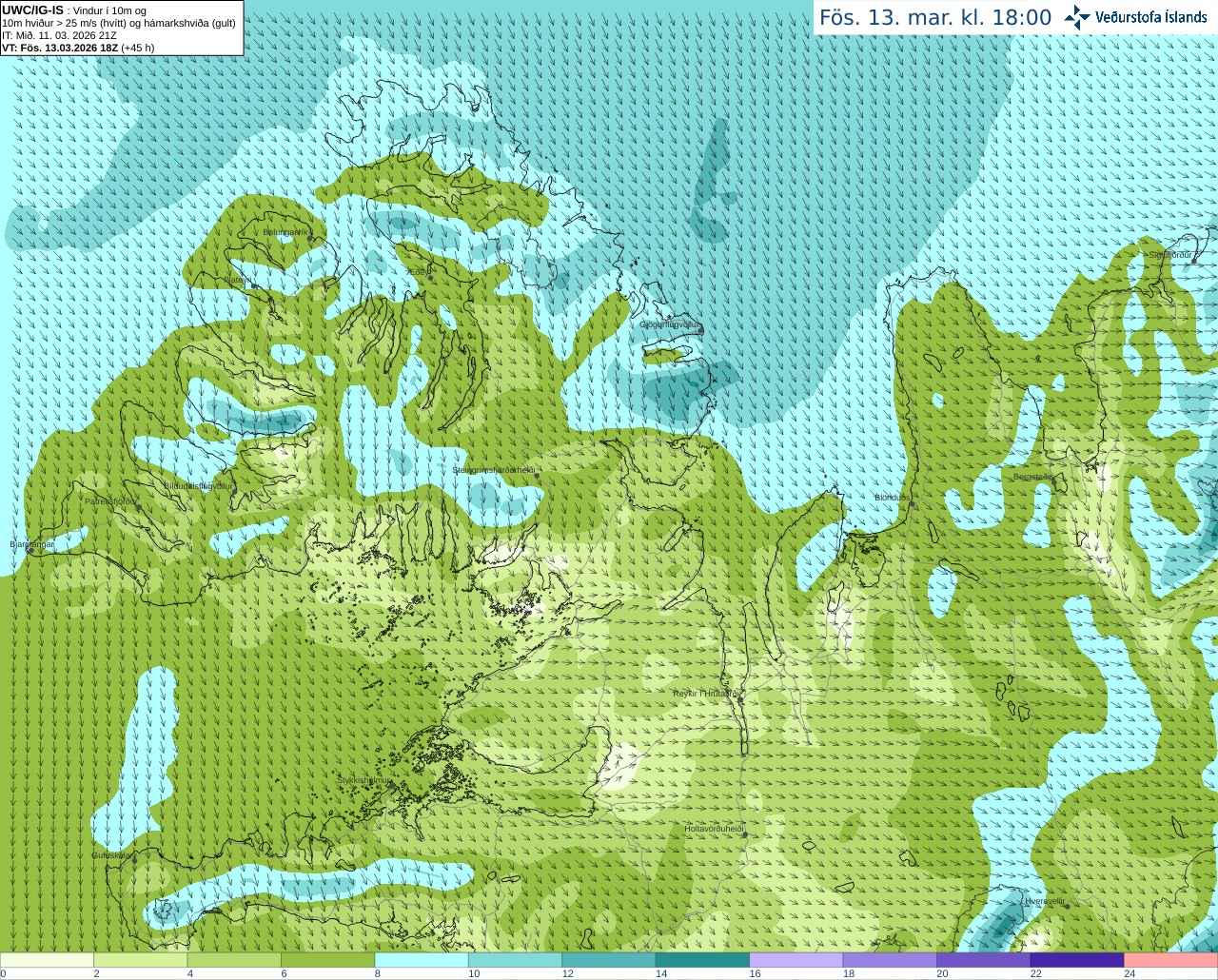The width and height of the screenshot is (1218, 980).
Task: Click the 16–18 m/s lavender legend swatch
Action: (796, 960)
